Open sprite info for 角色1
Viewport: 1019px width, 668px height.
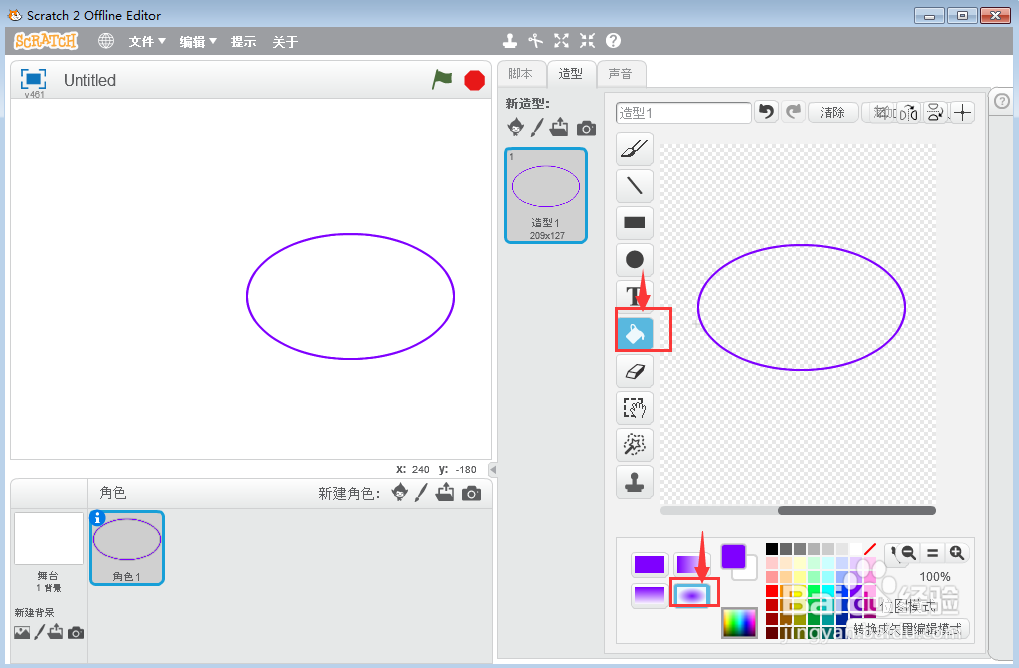coord(97,518)
